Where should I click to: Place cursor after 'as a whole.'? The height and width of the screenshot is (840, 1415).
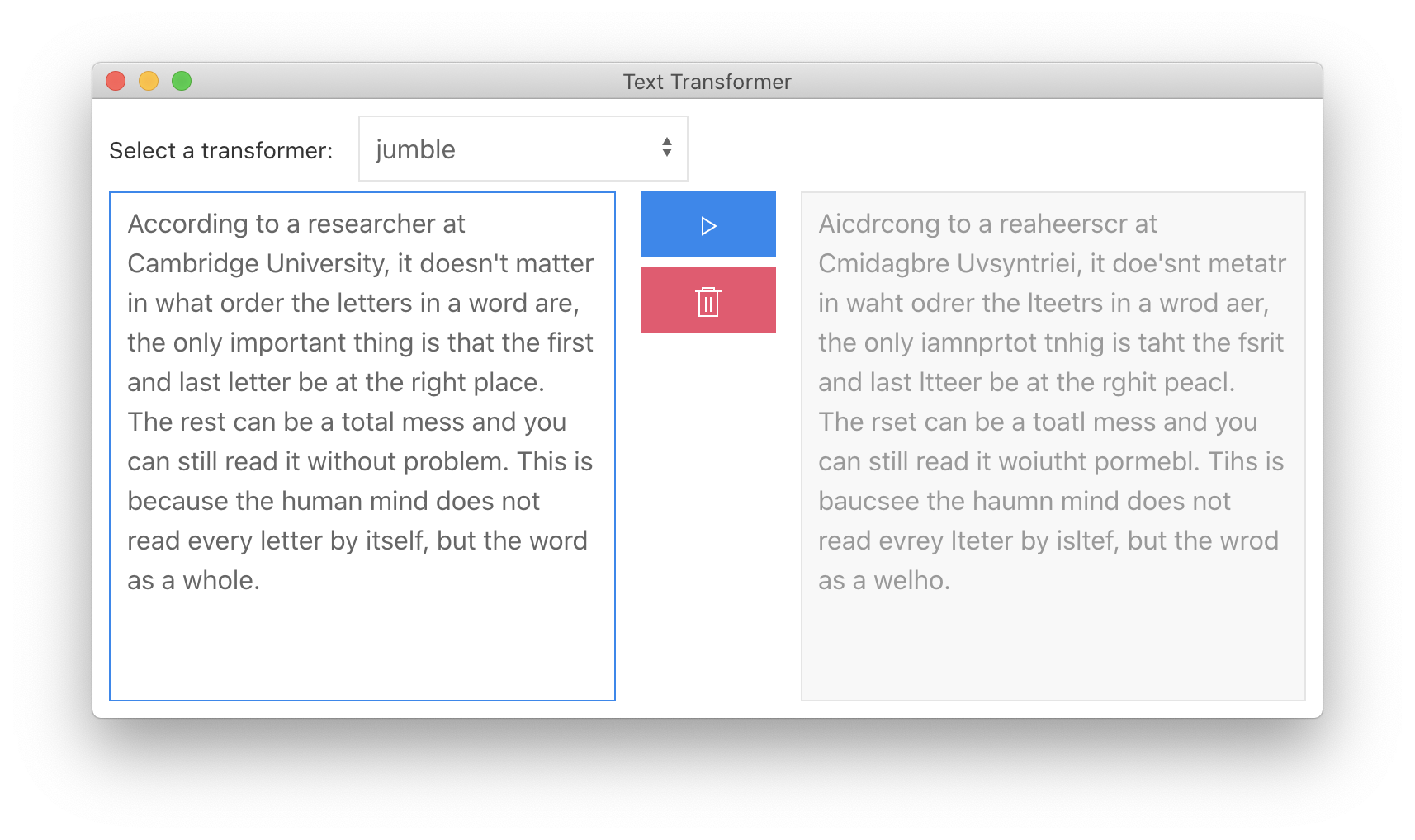[263, 579]
